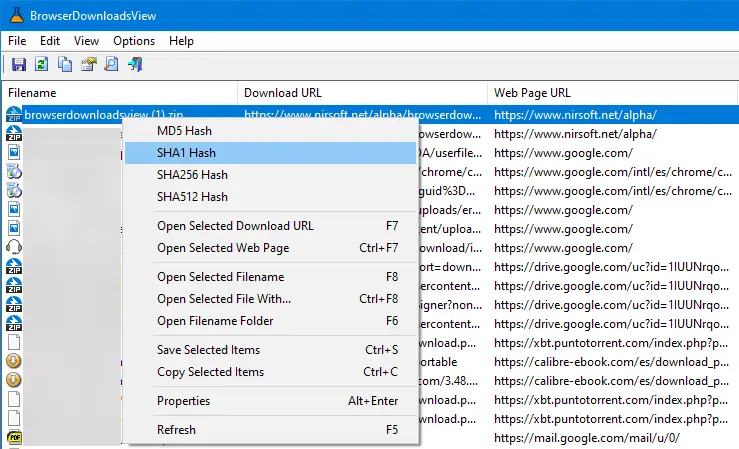Open the View menu
The height and width of the screenshot is (449, 739).
(86, 41)
